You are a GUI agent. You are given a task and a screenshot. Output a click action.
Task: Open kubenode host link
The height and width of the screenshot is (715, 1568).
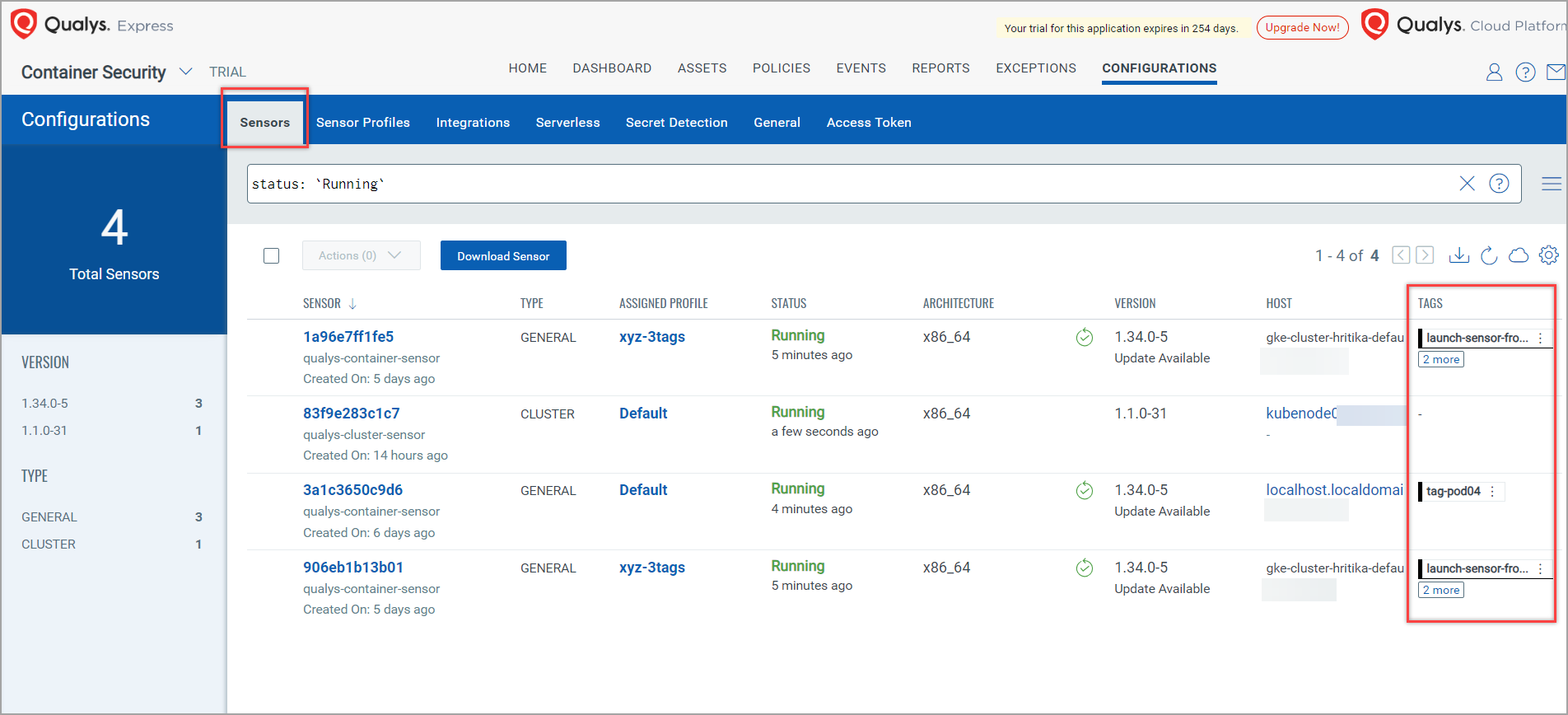point(1301,414)
